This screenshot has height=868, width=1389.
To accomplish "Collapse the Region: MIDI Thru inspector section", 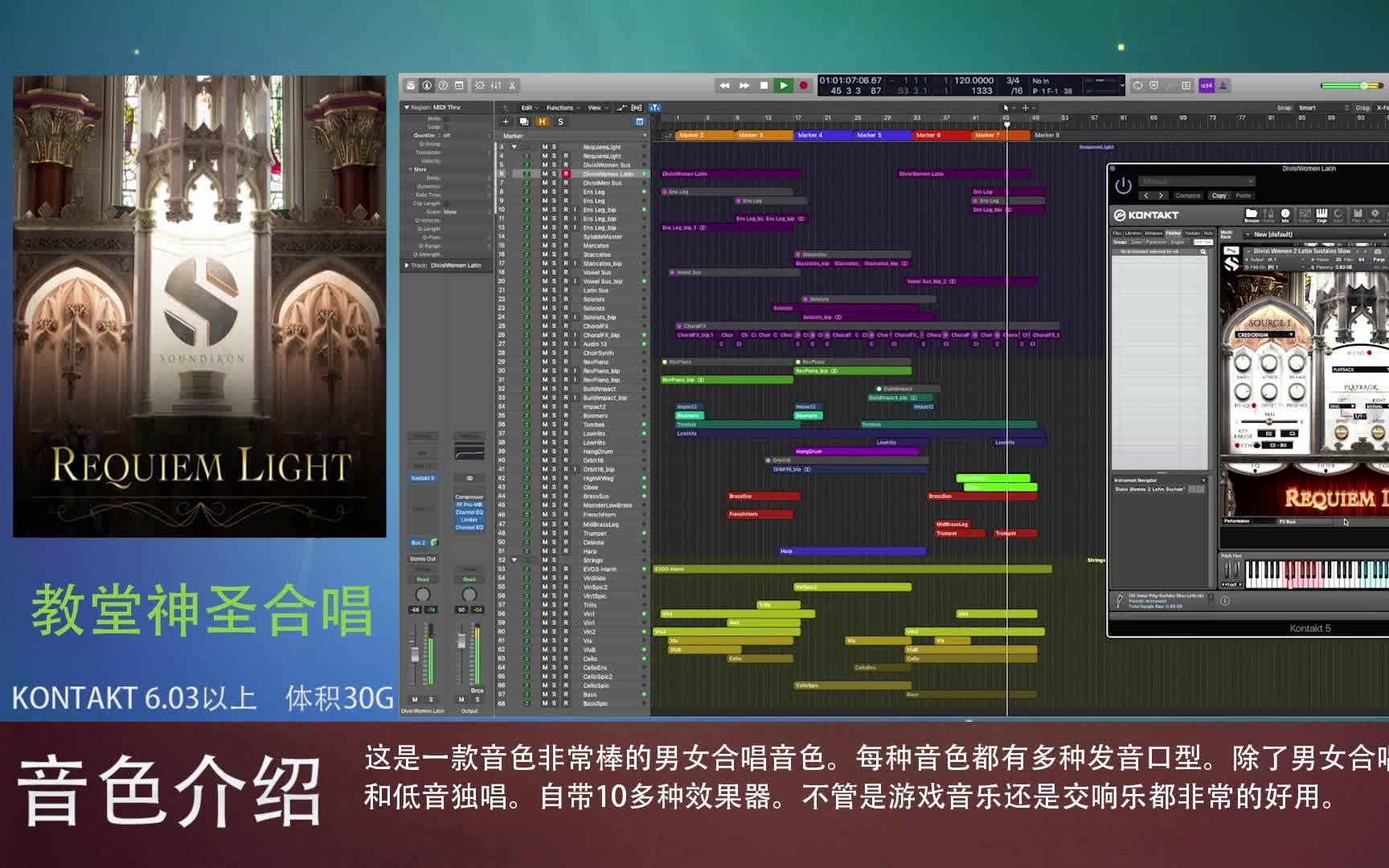I will 407,107.
